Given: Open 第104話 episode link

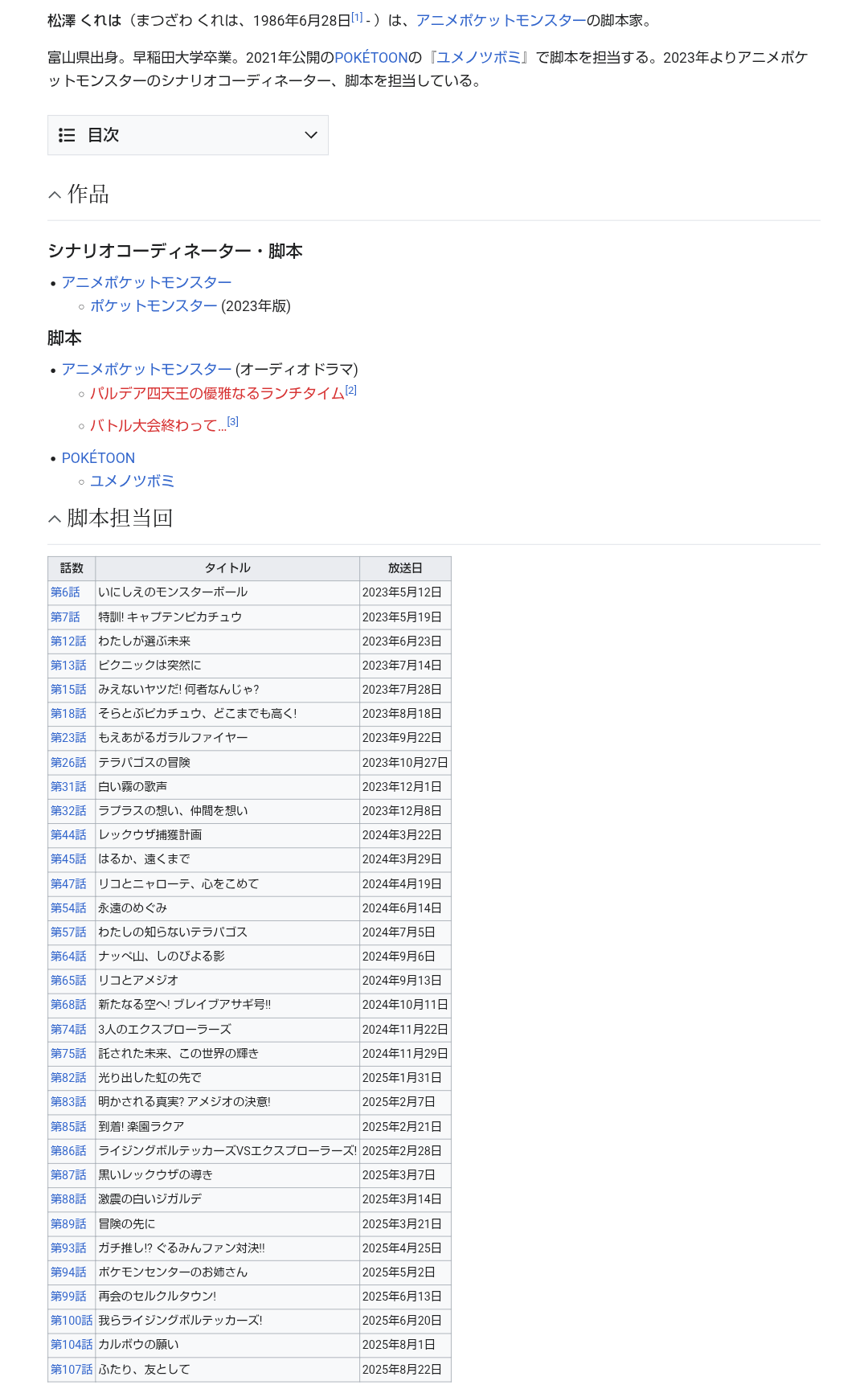Looking at the screenshot, I should (x=72, y=1345).
